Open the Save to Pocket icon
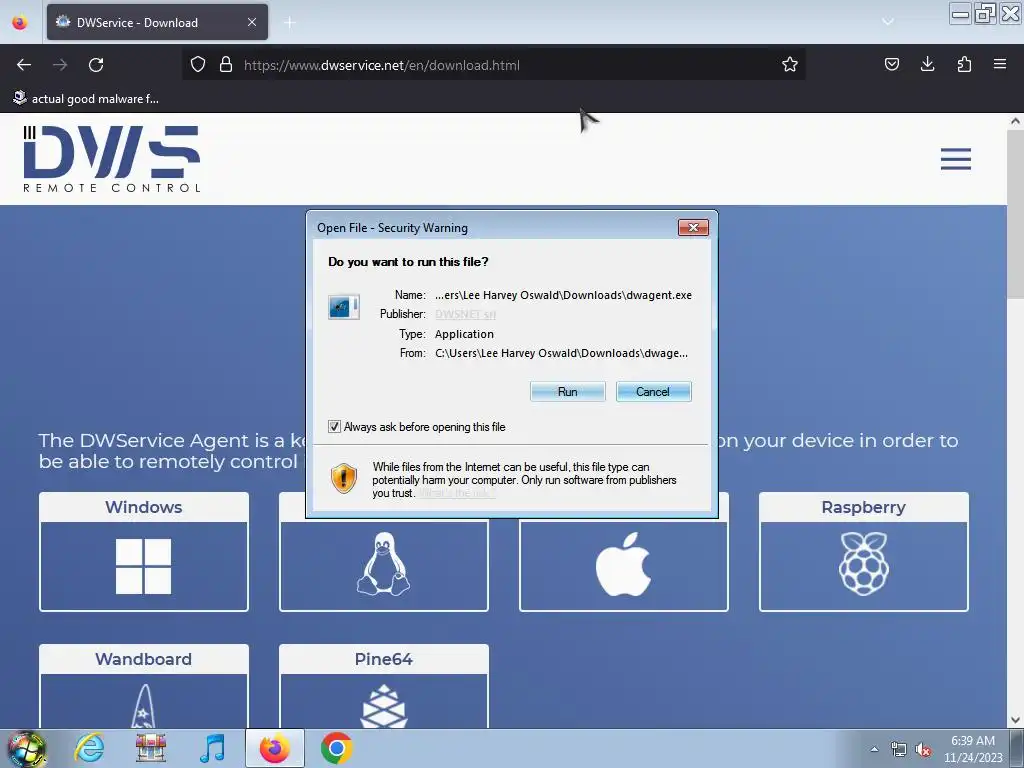Image resolution: width=1024 pixels, height=768 pixels. [x=891, y=64]
